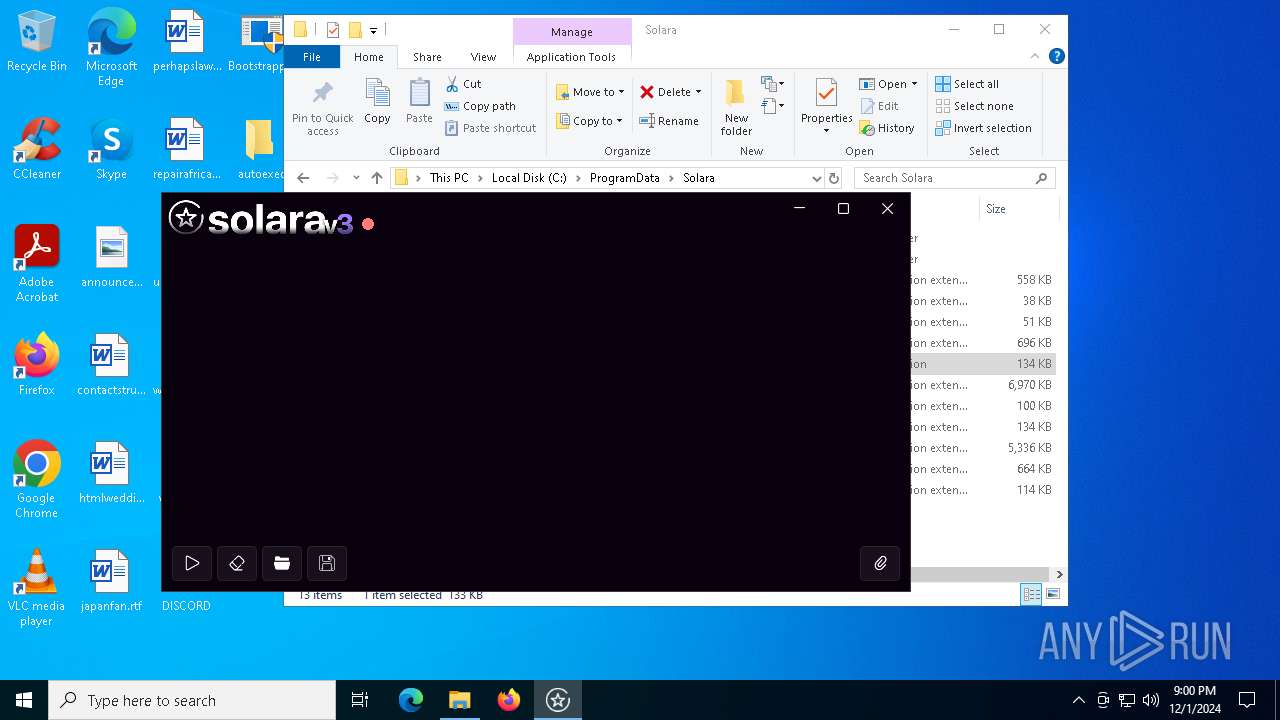Switch to details view in Explorer
This screenshot has width=1280, height=720.
pos(1031,594)
